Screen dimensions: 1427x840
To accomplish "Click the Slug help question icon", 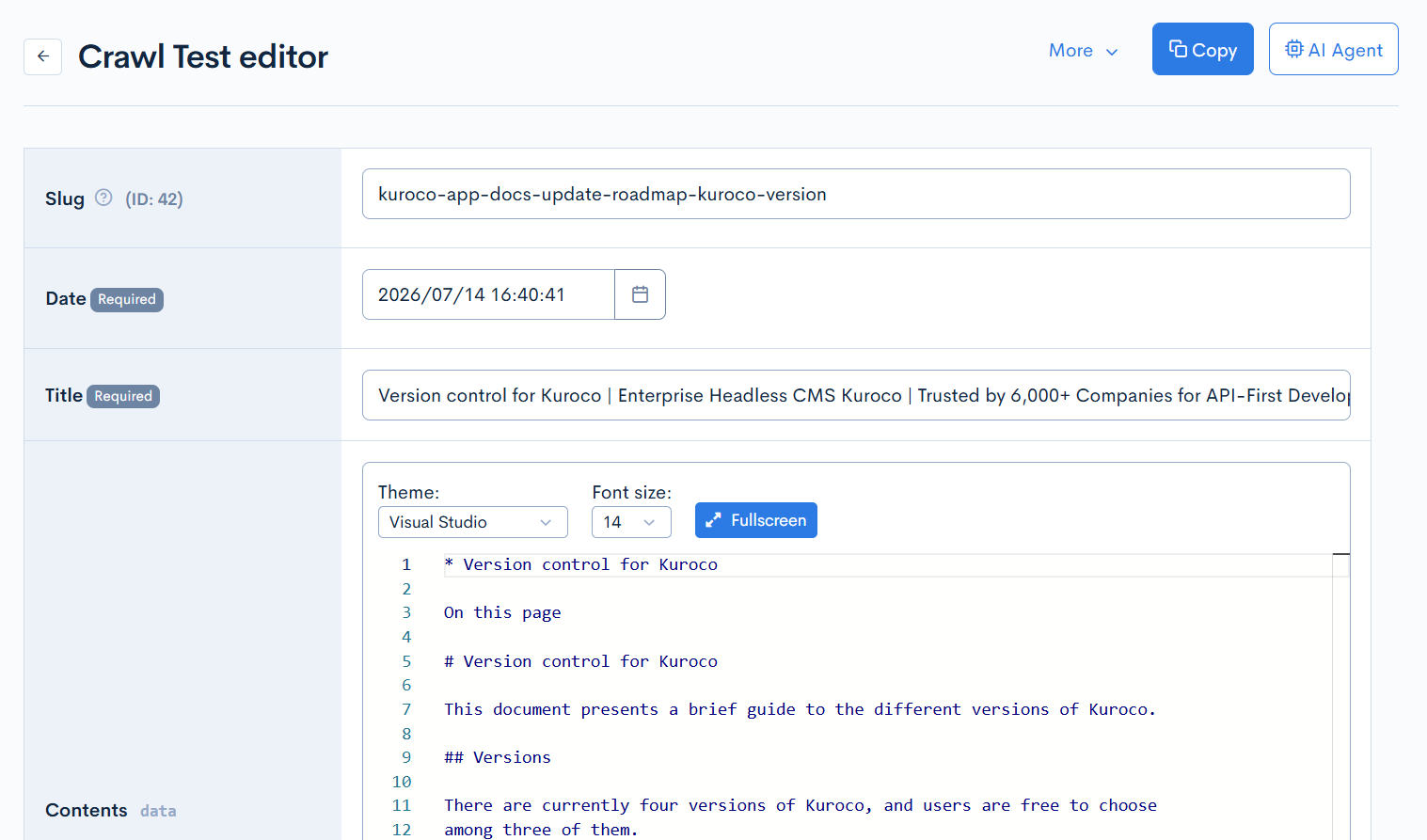I will [103, 198].
